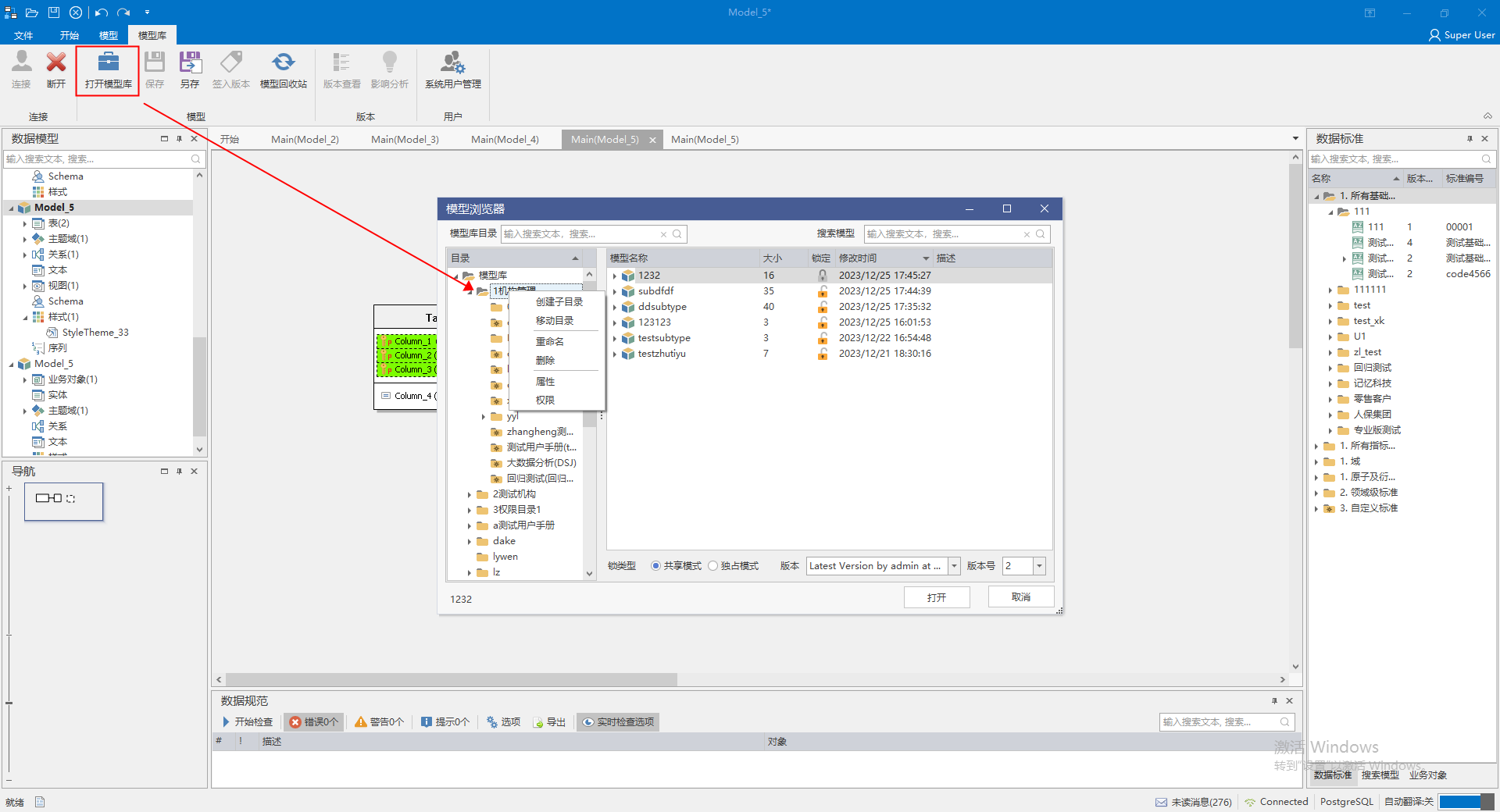Switch to 搜索模型 bottom tab

[x=1380, y=775]
